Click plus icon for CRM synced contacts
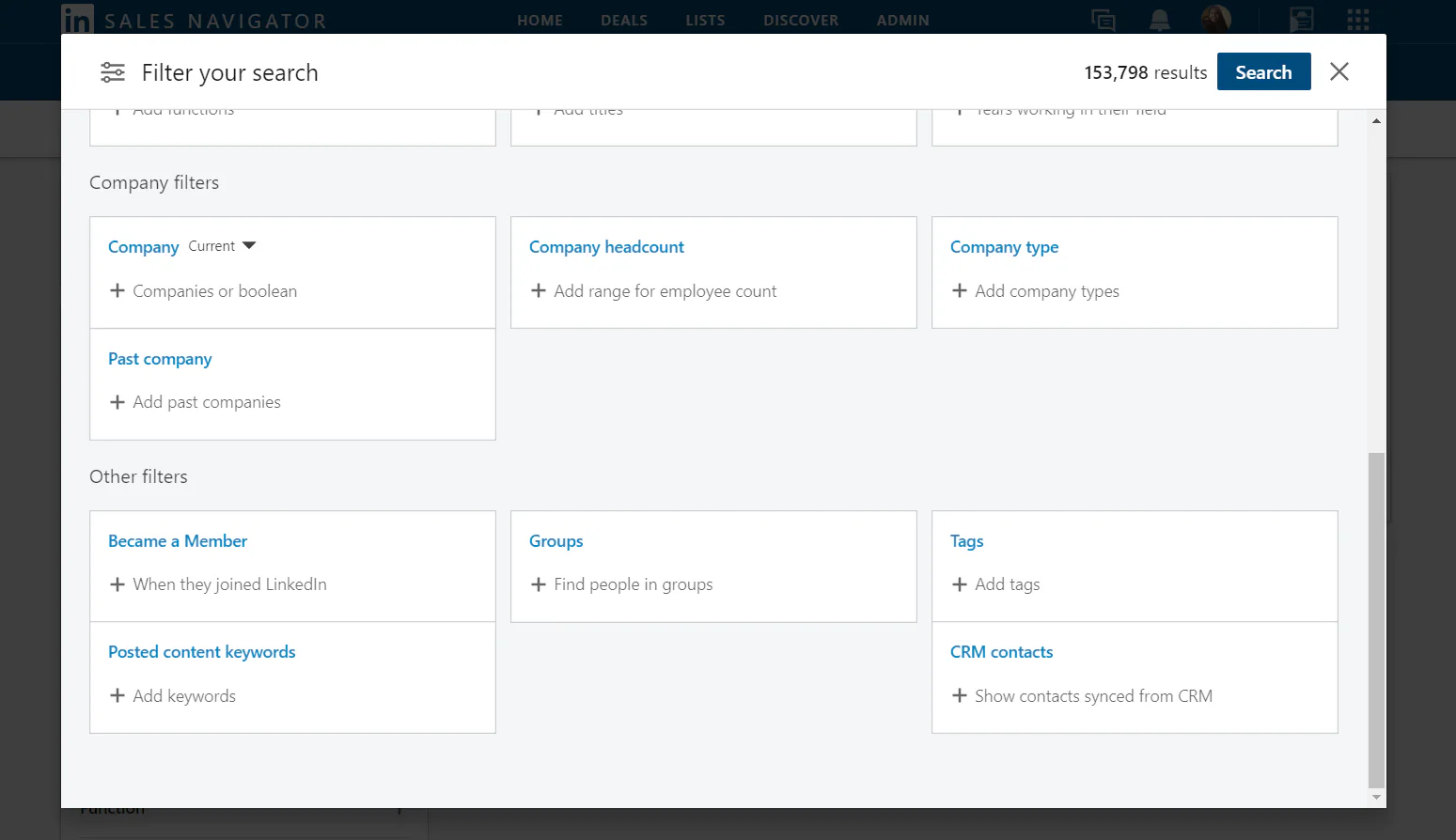 point(960,696)
